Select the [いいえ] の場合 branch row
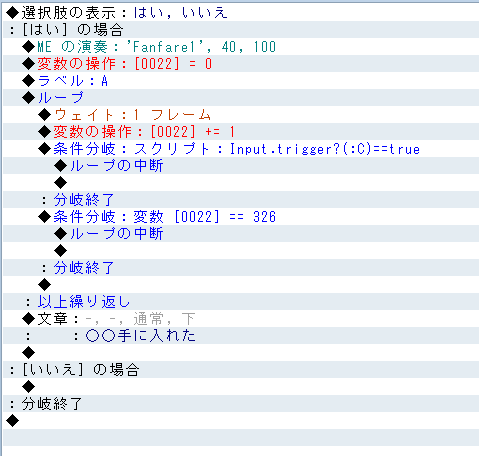The height and width of the screenshot is (456, 479). (x=241, y=370)
